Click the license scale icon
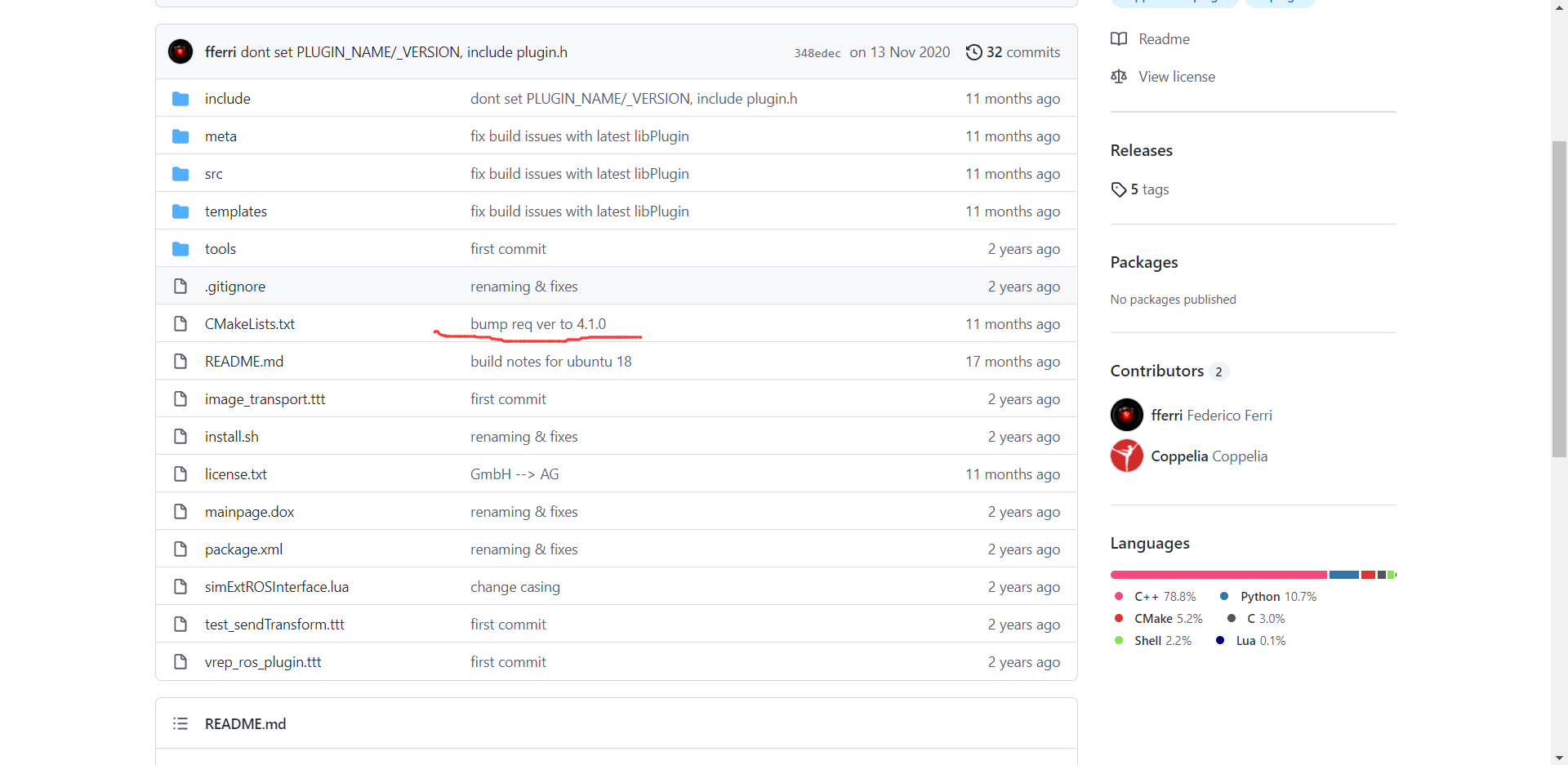Image resolution: width=1568 pixels, height=765 pixels. click(1119, 77)
